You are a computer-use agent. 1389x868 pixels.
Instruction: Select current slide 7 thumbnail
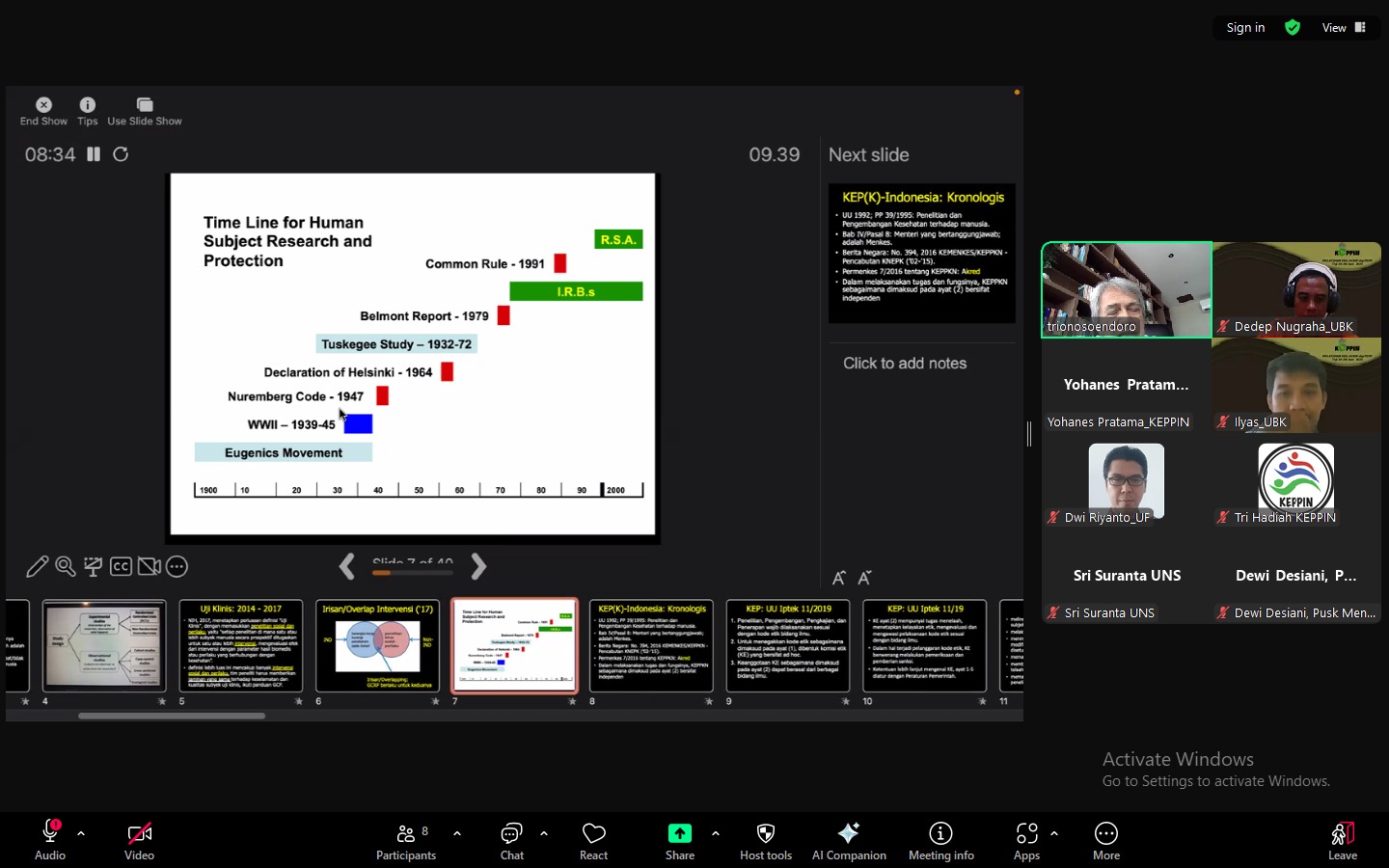pos(515,645)
